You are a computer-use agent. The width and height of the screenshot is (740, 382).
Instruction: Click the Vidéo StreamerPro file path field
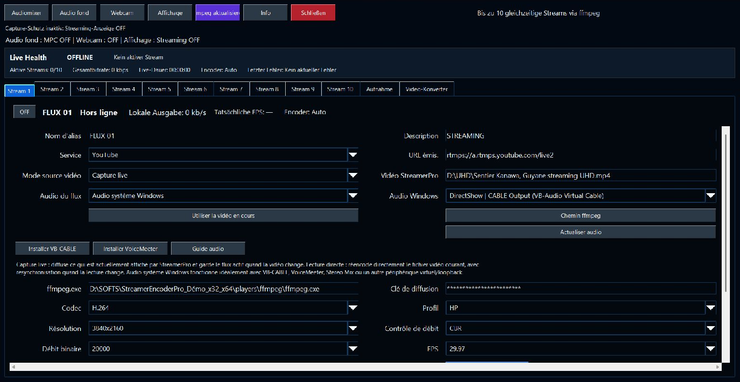(580, 175)
